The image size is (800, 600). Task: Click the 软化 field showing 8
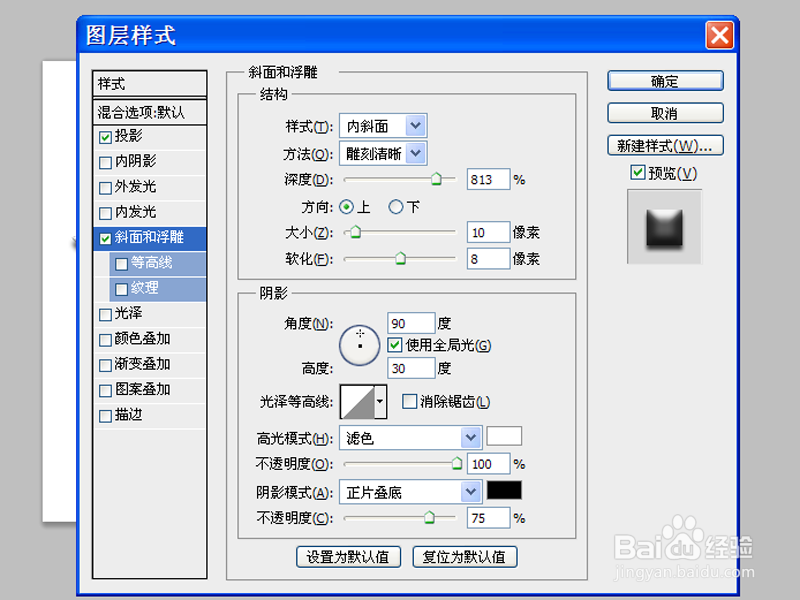click(488, 259)
